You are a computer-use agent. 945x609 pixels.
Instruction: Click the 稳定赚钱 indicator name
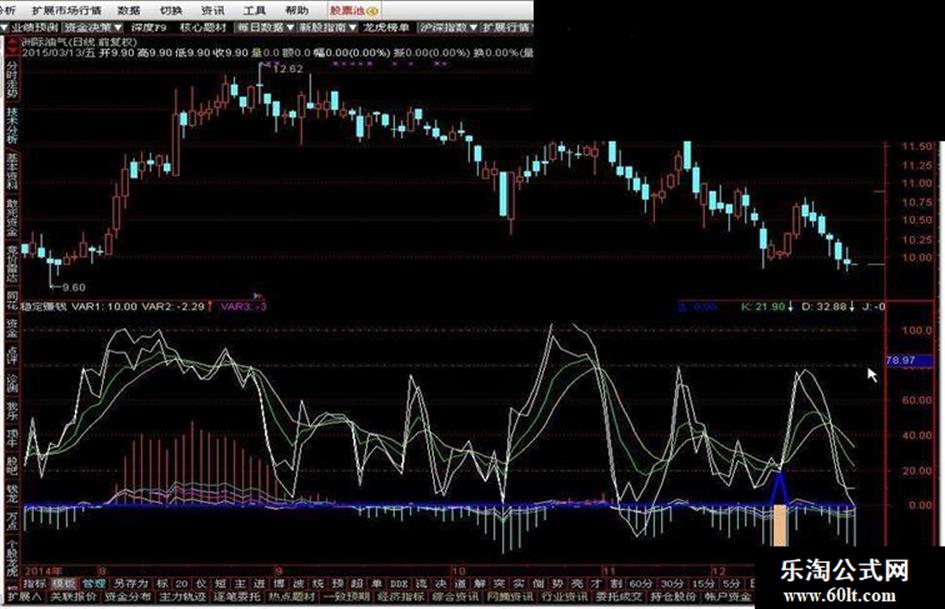pos(43,306)
